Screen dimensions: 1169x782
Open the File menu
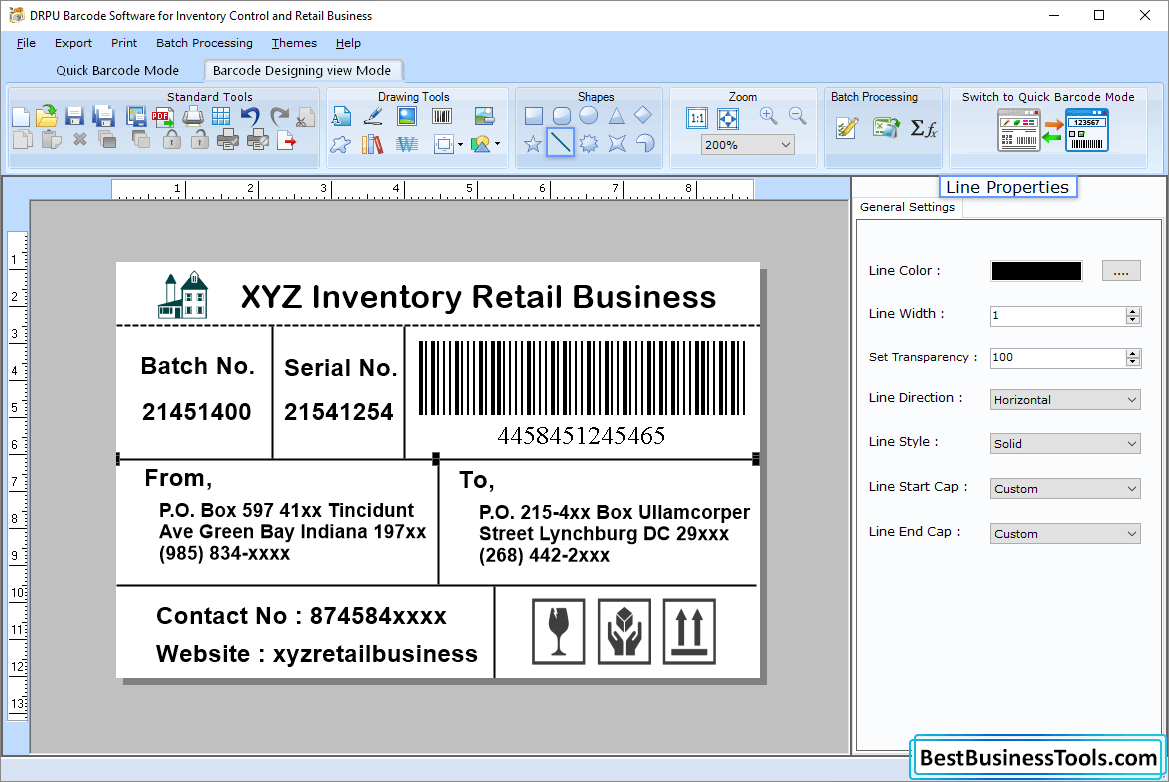tap(26, 43)
